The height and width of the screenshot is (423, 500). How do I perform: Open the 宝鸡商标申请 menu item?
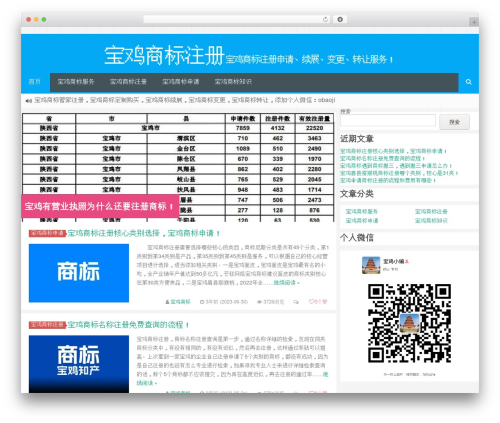[180, 82]
